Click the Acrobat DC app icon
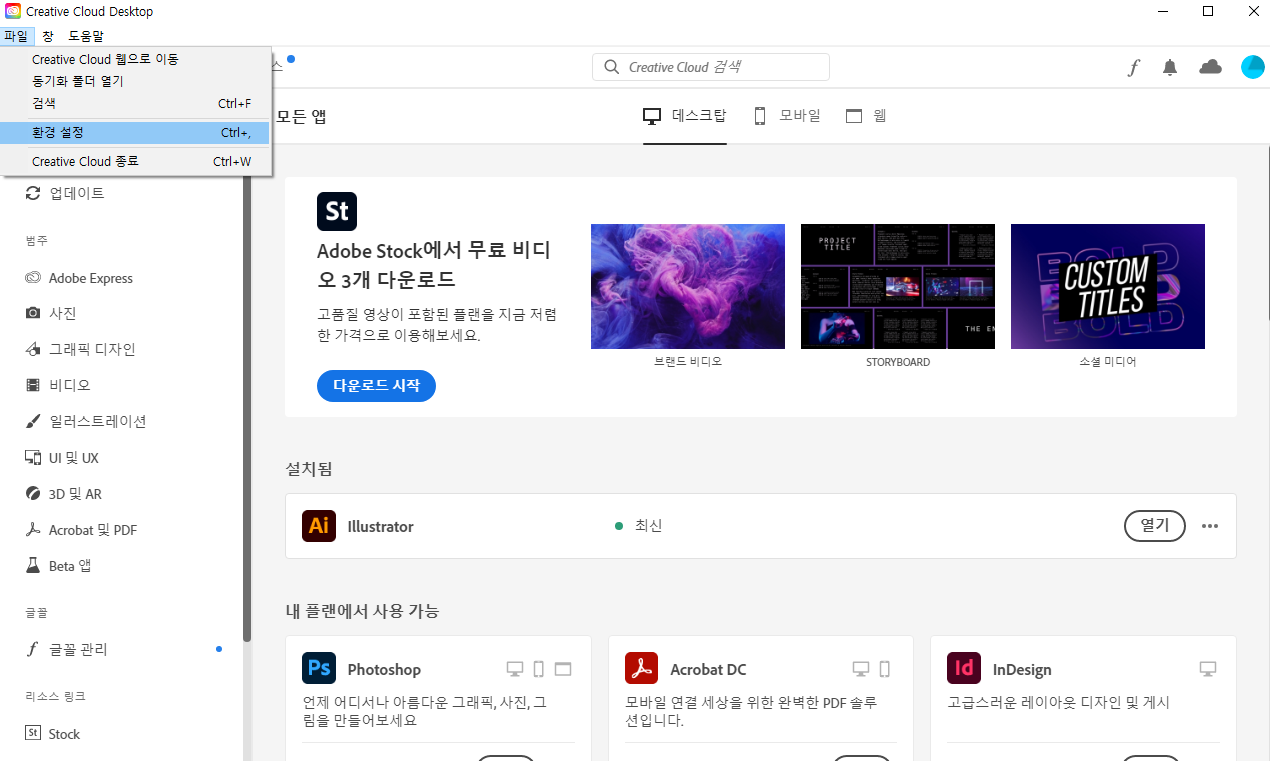Image resolution: width=1270 pixels, height=761 pixels. point(641,669)
